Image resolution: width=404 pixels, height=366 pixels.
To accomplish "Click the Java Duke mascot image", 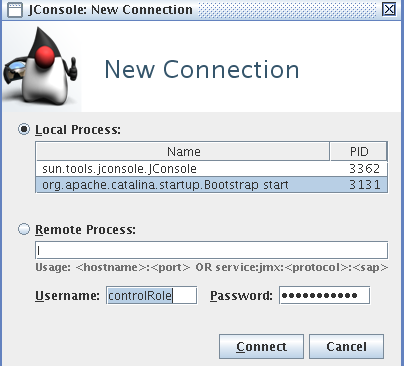I will click(41, 67).
